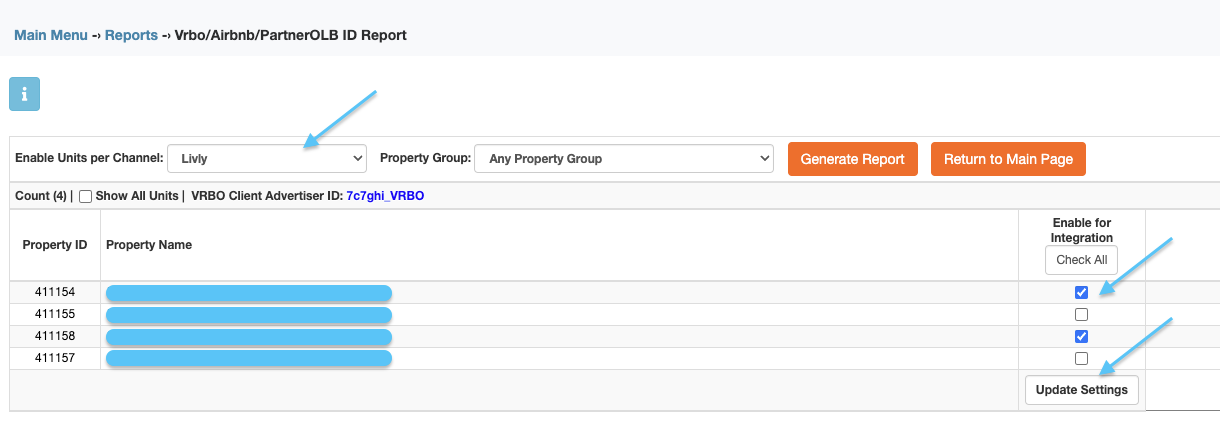Click the blue info icon
This screenshot has width=1220, height=432.
coord(24,95)
